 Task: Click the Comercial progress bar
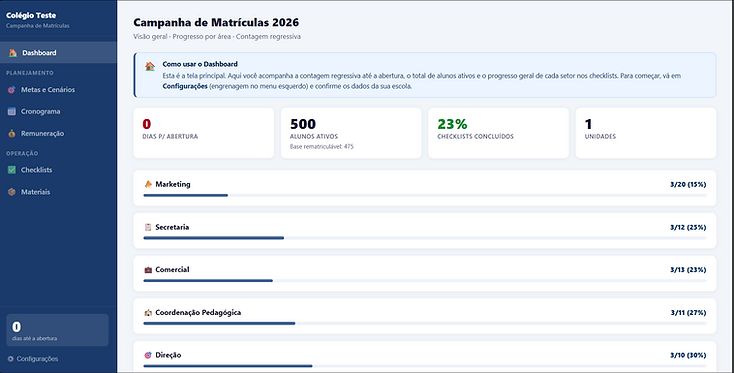(425, 280)
